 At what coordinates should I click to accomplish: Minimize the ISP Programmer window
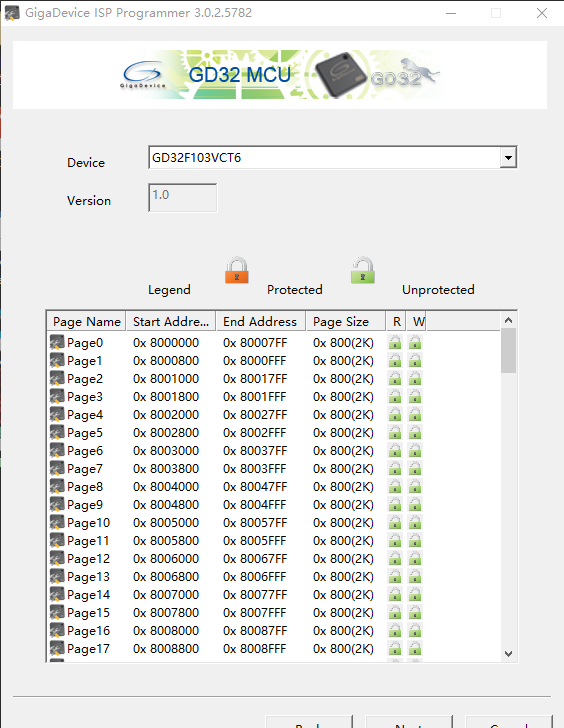tap(451, 13)
